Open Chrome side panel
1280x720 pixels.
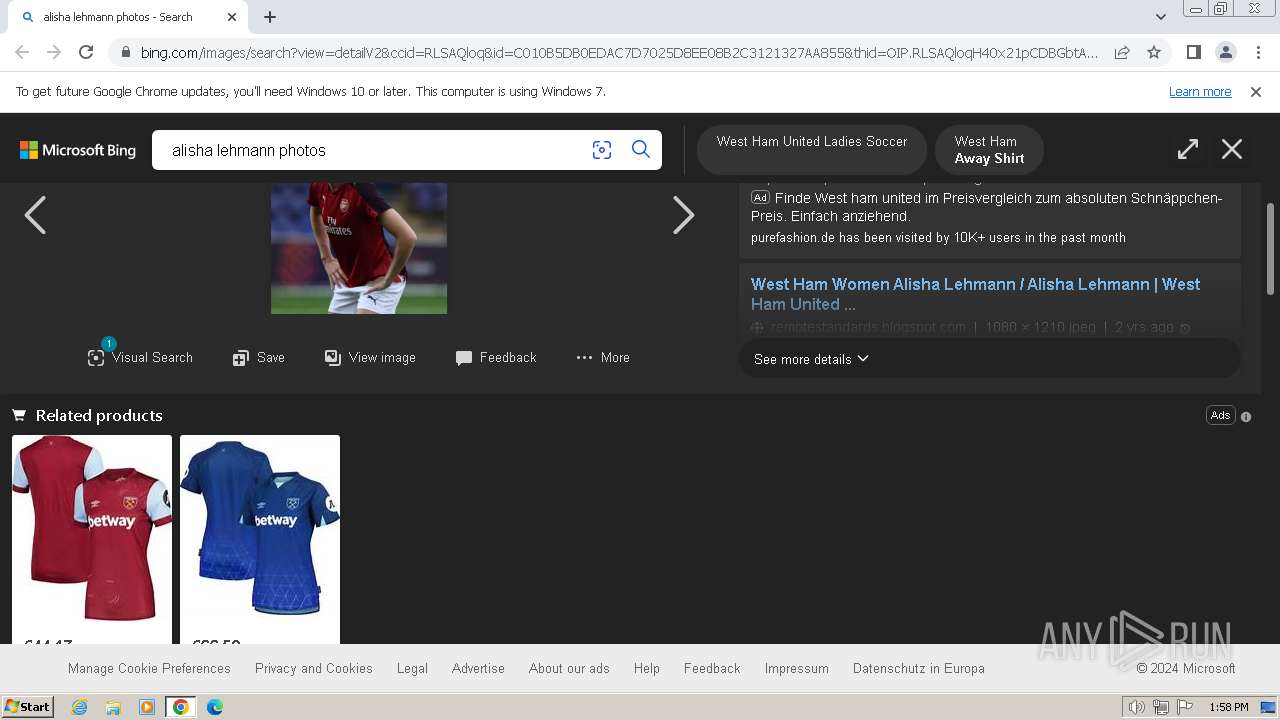[x=1193, y=52]
